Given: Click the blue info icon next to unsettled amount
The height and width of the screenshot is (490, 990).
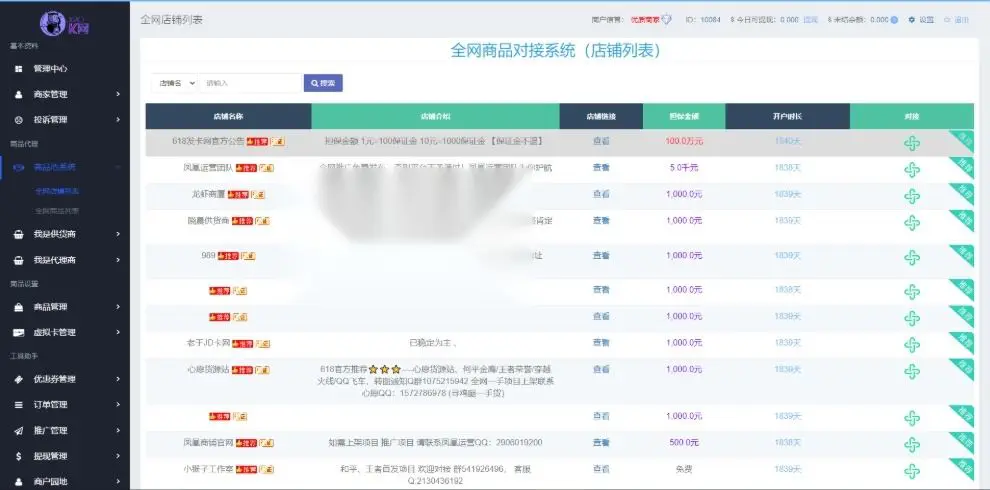Looking at the screenshot, I should point(894,20).
